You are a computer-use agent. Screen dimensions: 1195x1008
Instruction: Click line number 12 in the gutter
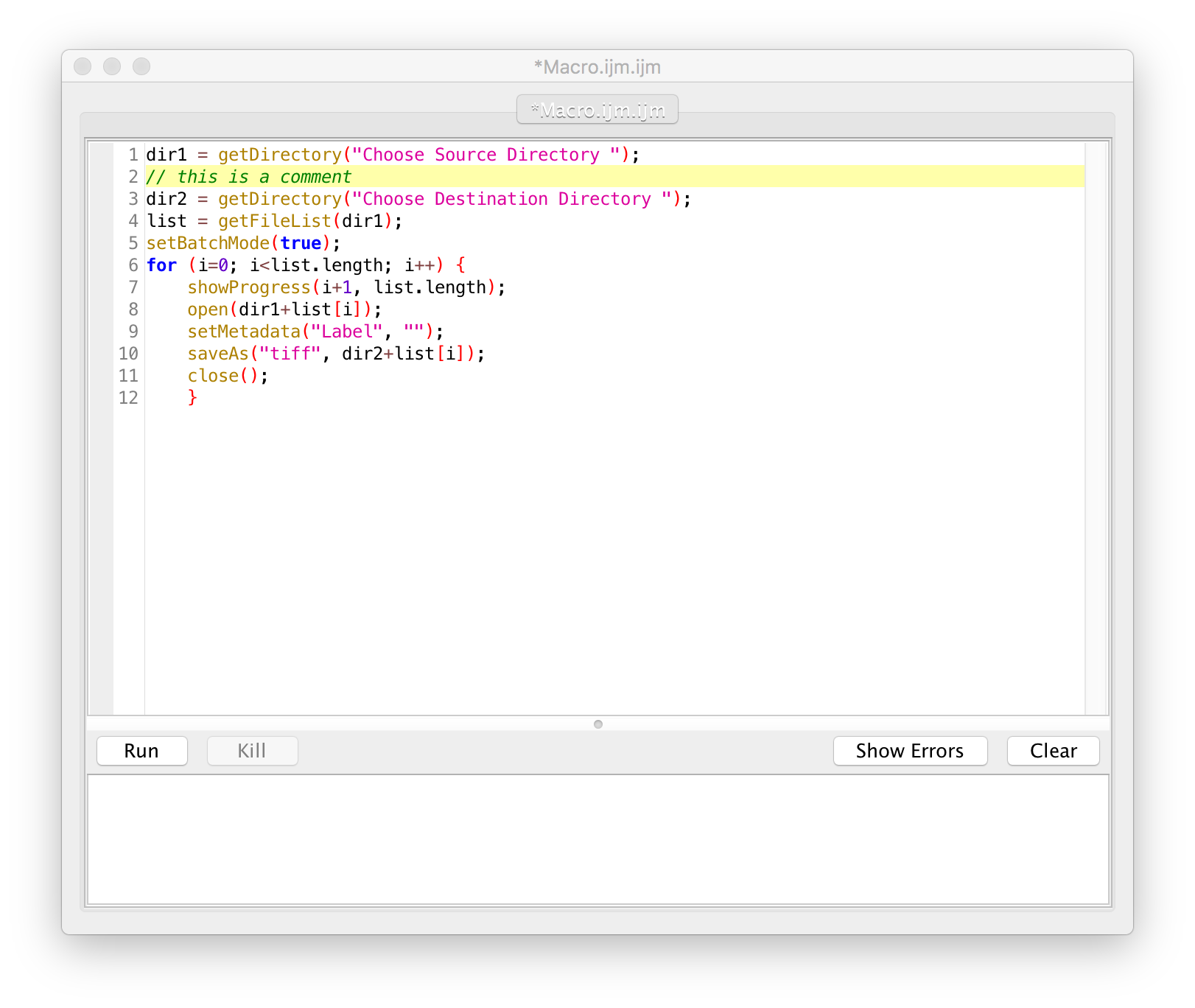coord(128,398)
